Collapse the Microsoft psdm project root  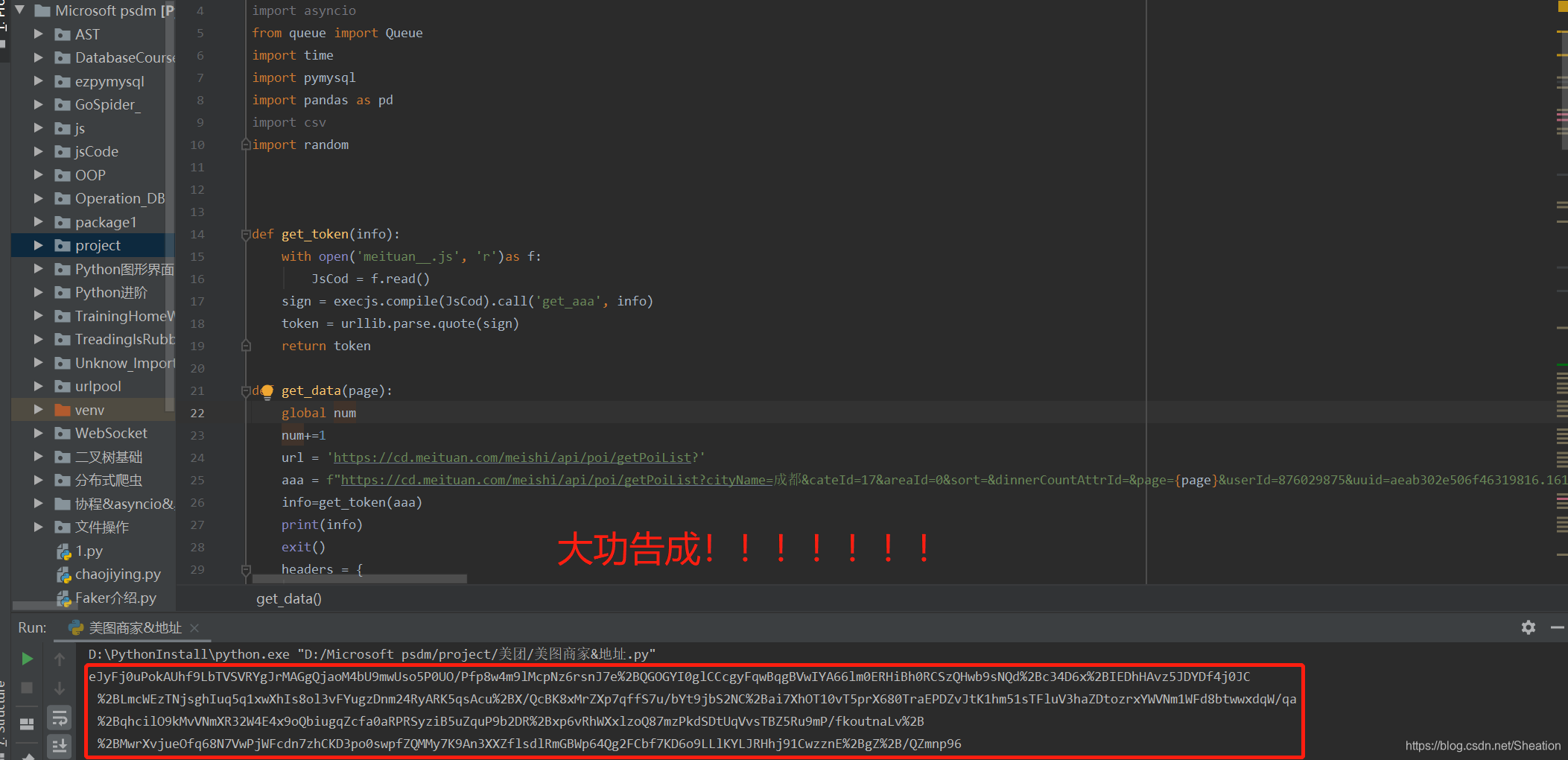(20, 10)
